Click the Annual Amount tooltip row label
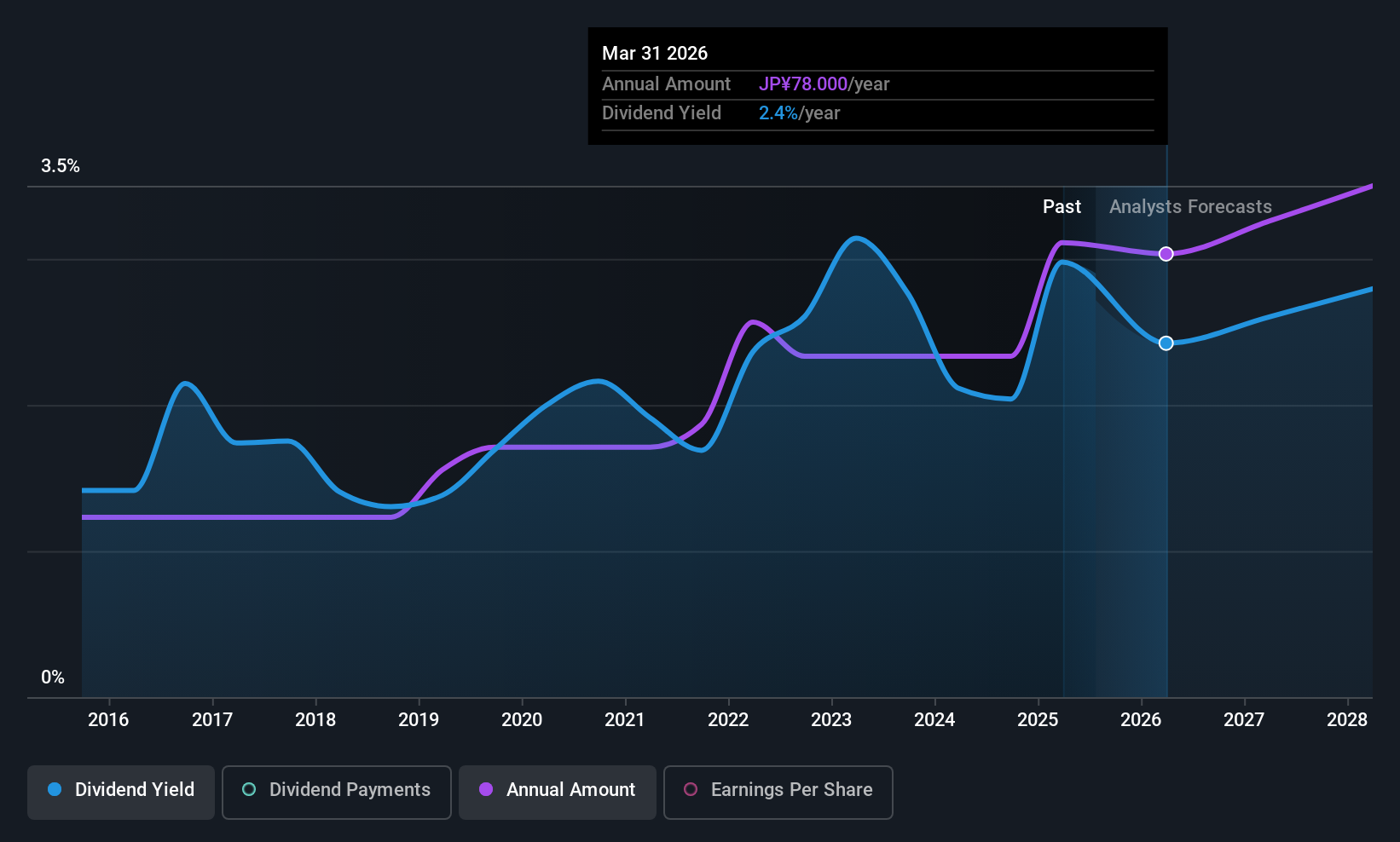 [x=666, y=84]
